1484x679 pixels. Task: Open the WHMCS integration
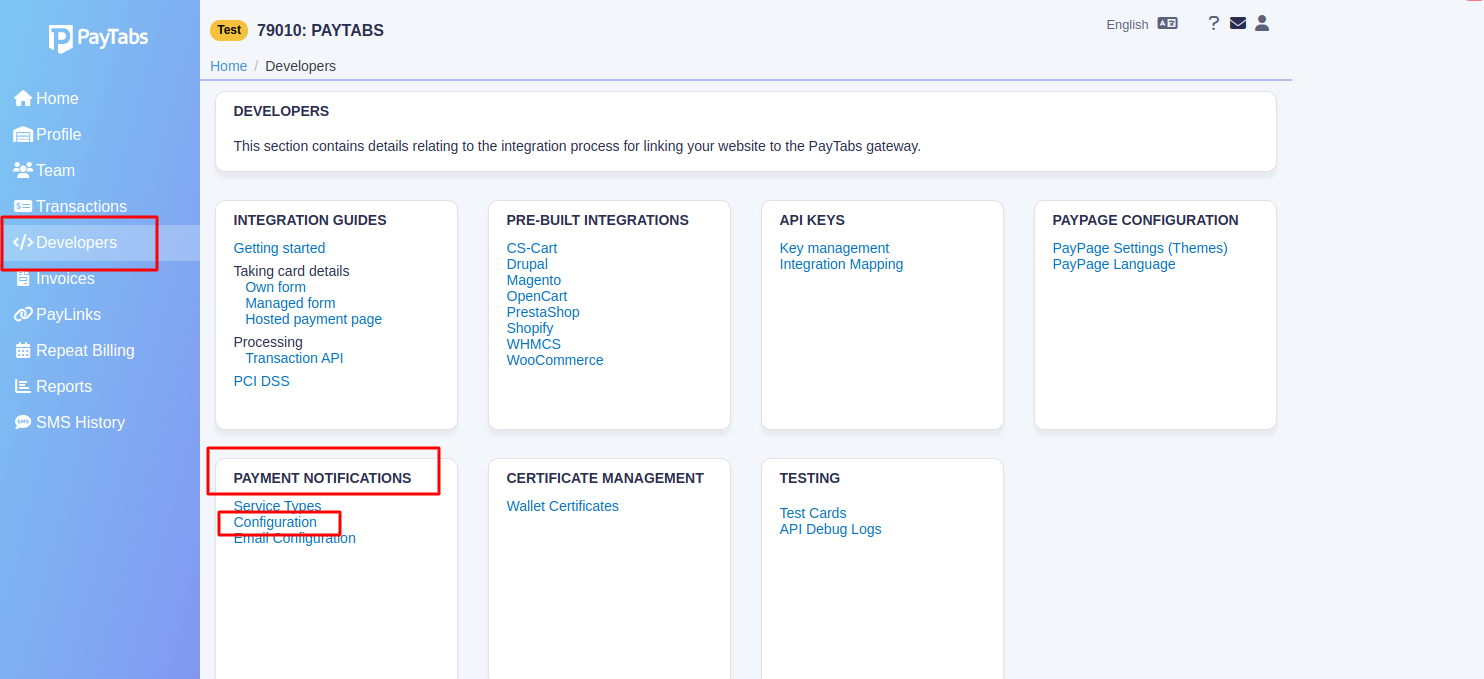tap(534, 344)
